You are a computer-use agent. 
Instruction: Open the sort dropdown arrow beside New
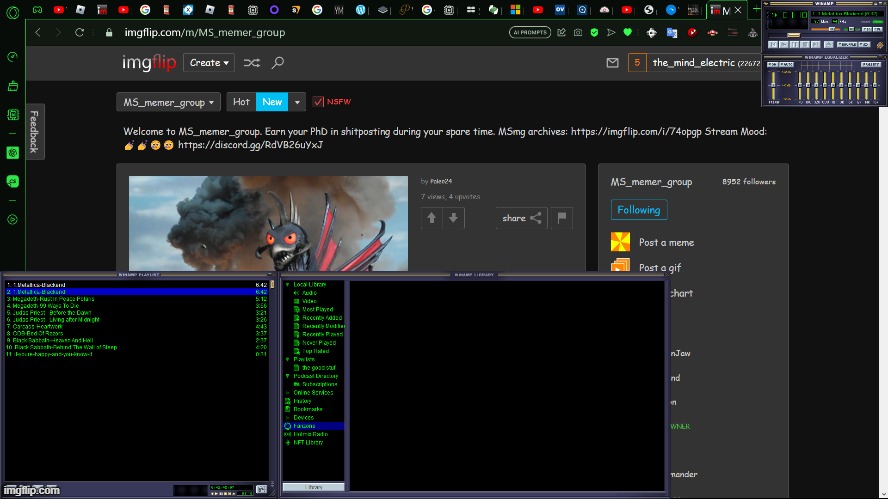click(297, 102)
